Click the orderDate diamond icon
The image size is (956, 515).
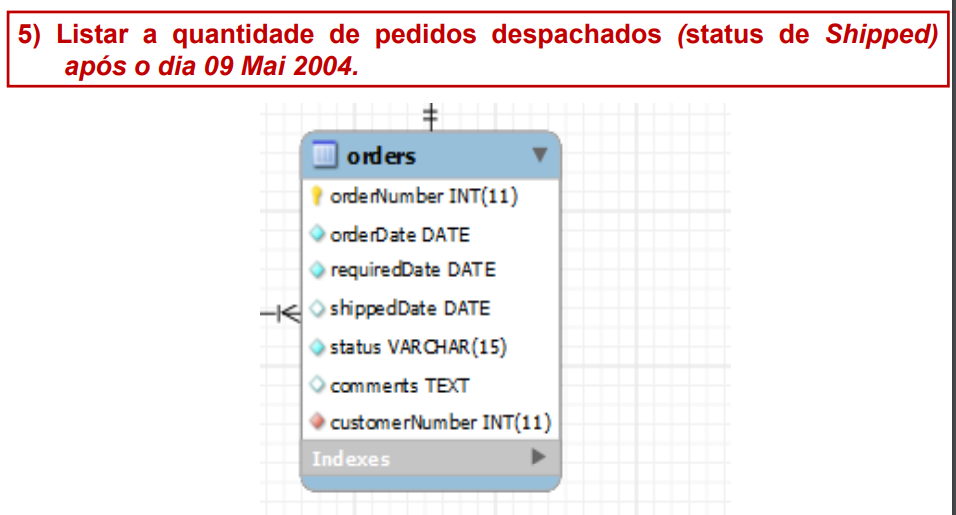click(317, 233)
